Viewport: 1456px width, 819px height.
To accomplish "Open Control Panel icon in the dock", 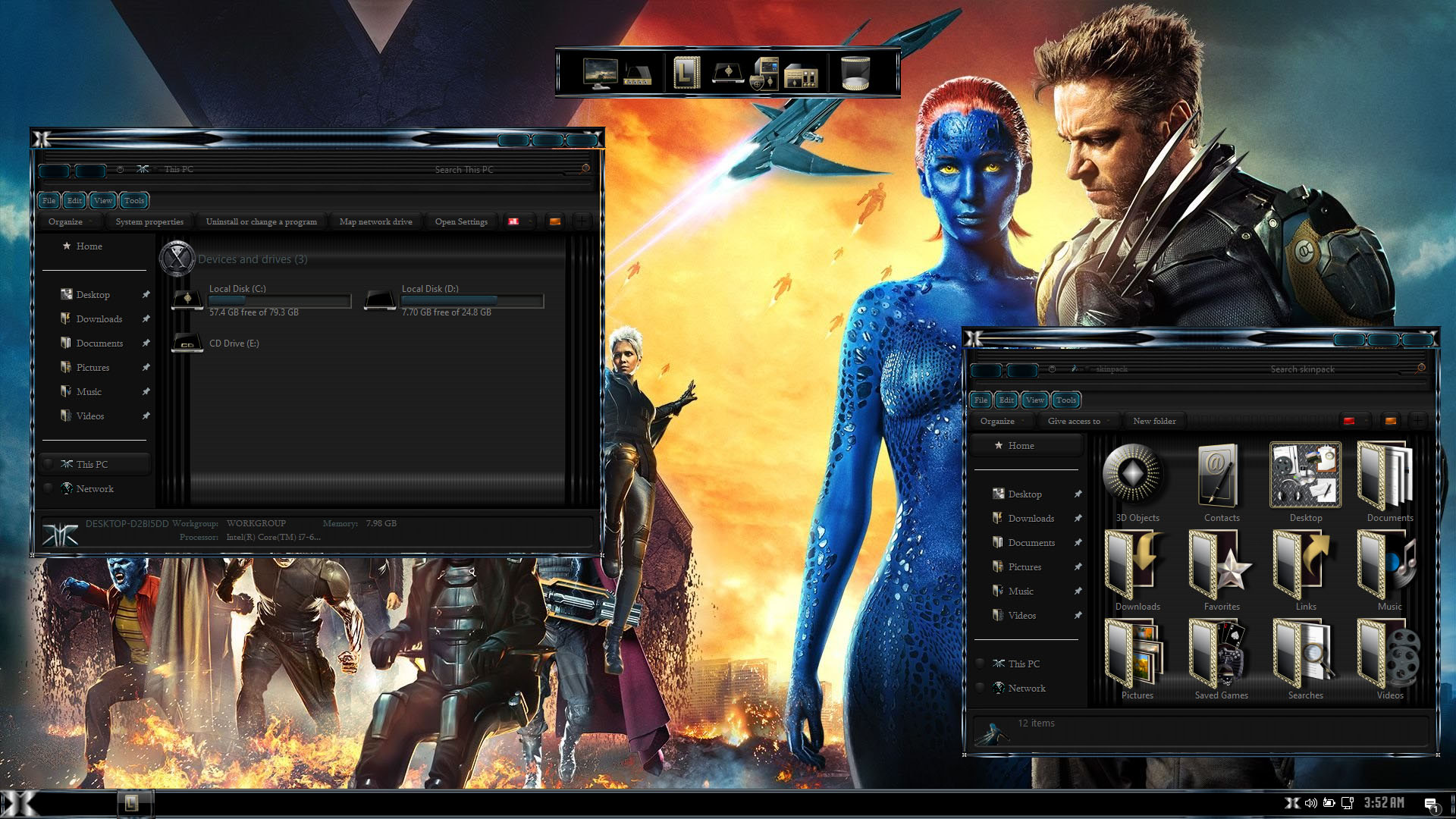I will tap(800, 76).
